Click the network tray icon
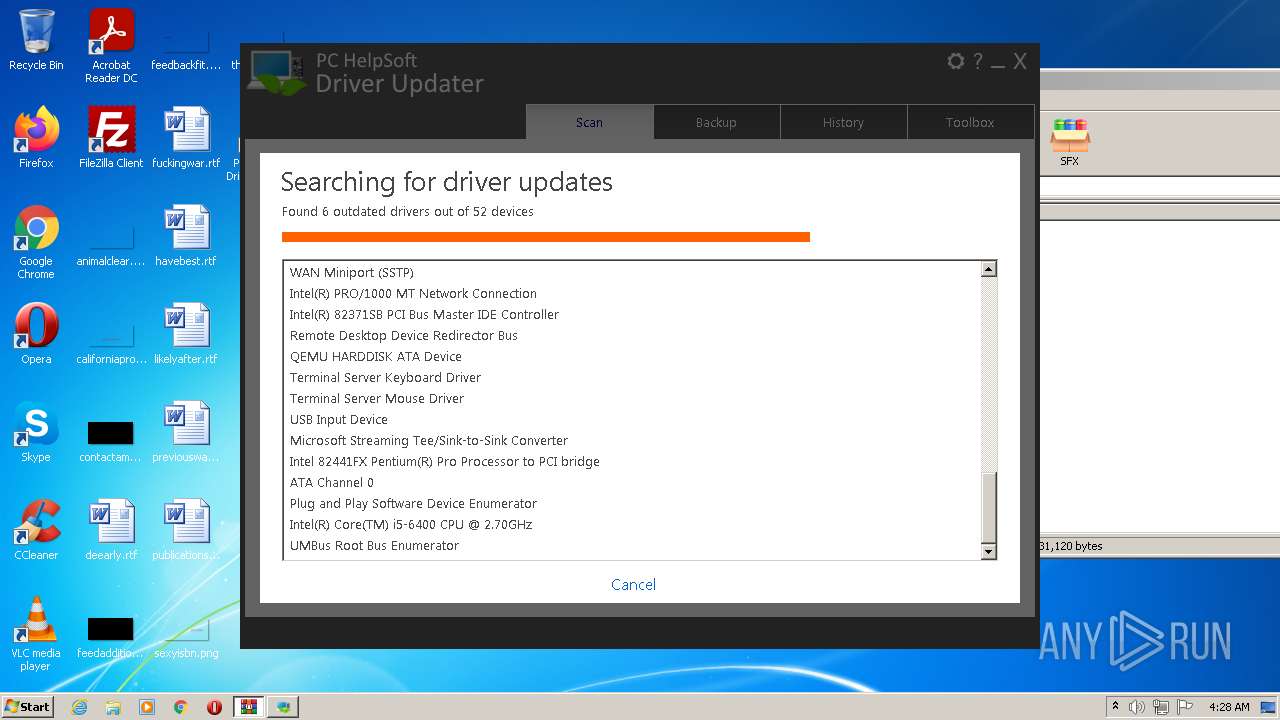Screen dimensions: 1280x720 pos(1161,707)
